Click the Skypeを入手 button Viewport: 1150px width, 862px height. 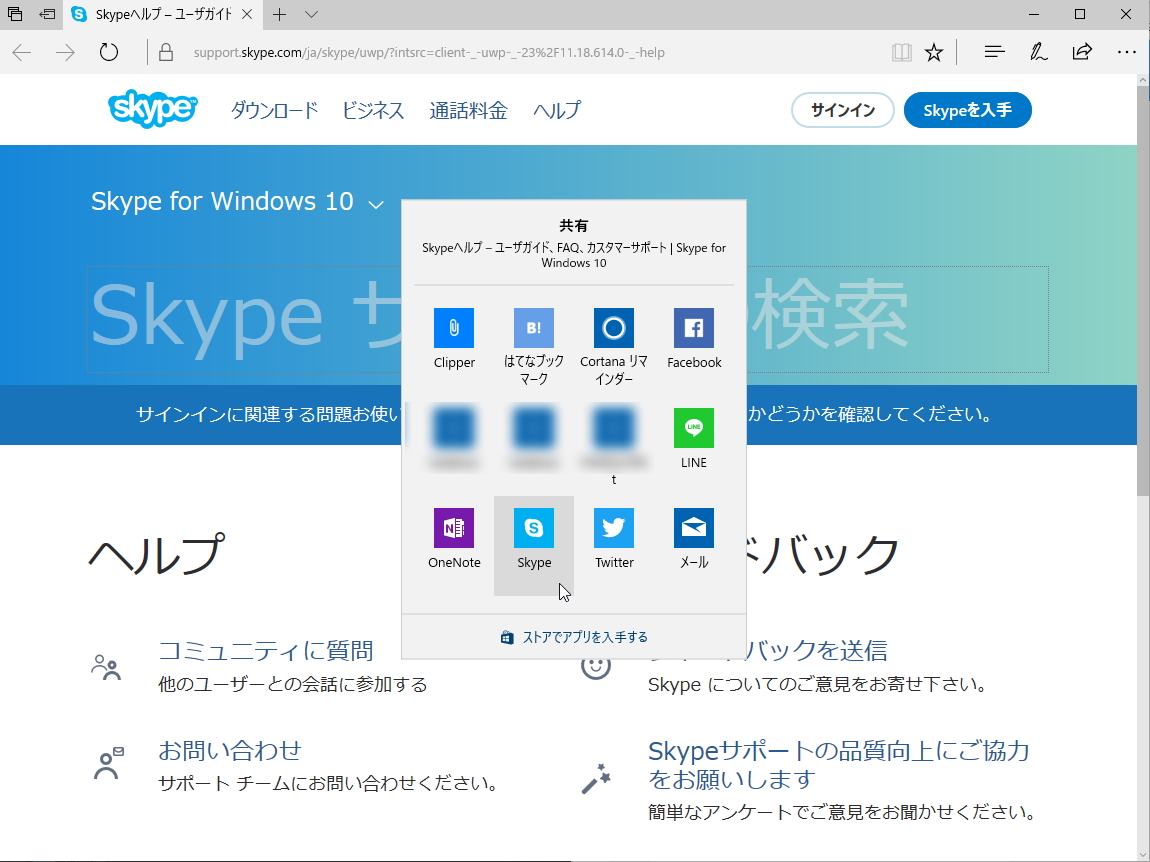click(967, 110)
